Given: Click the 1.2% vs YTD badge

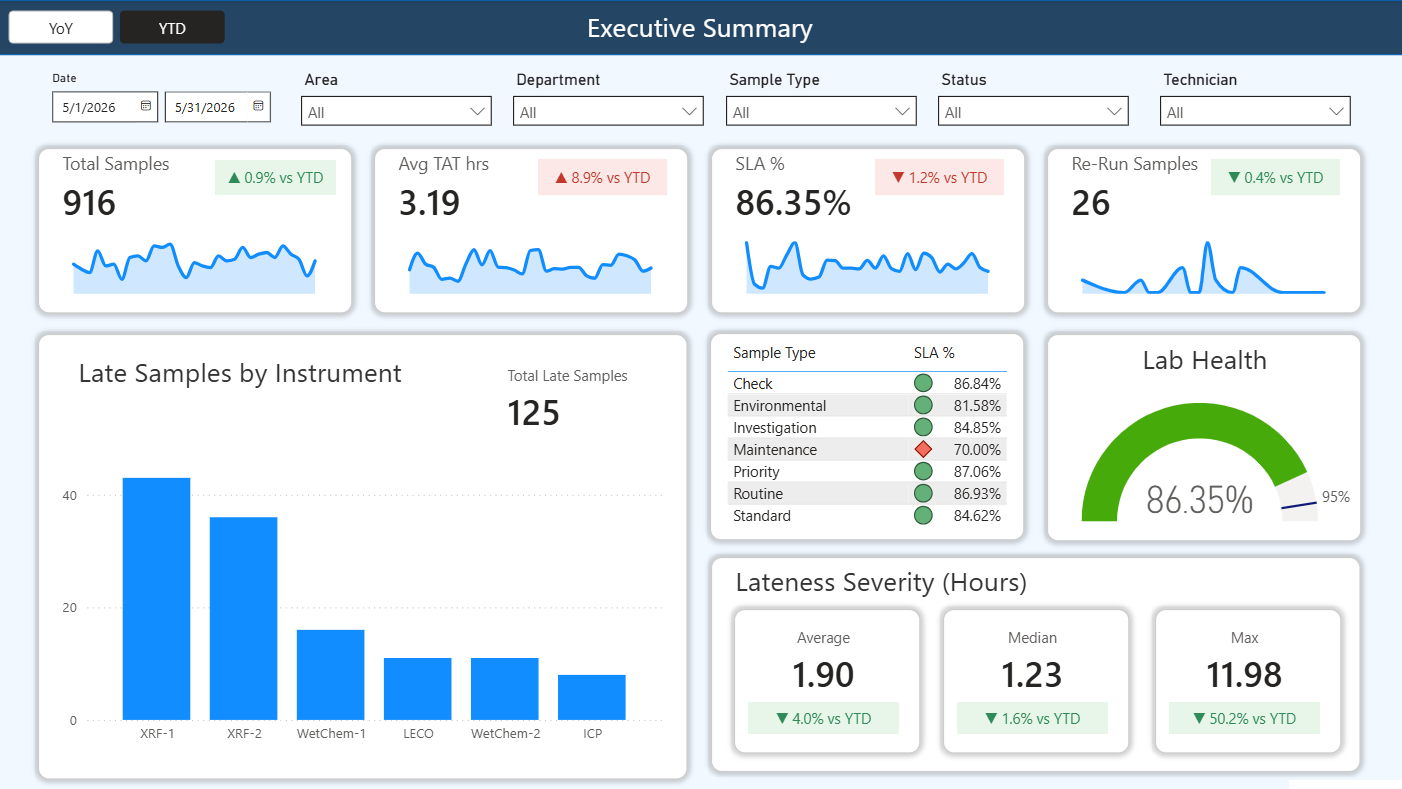Looking at the screenshot, I should (939, 178).
